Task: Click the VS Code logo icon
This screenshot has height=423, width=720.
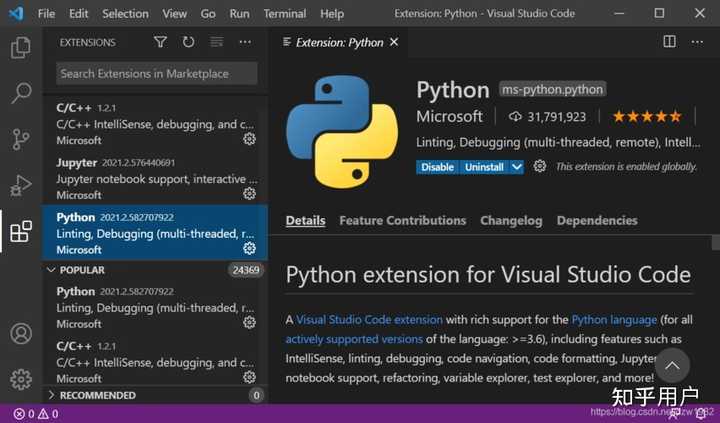Action: [x=16, y=13]
